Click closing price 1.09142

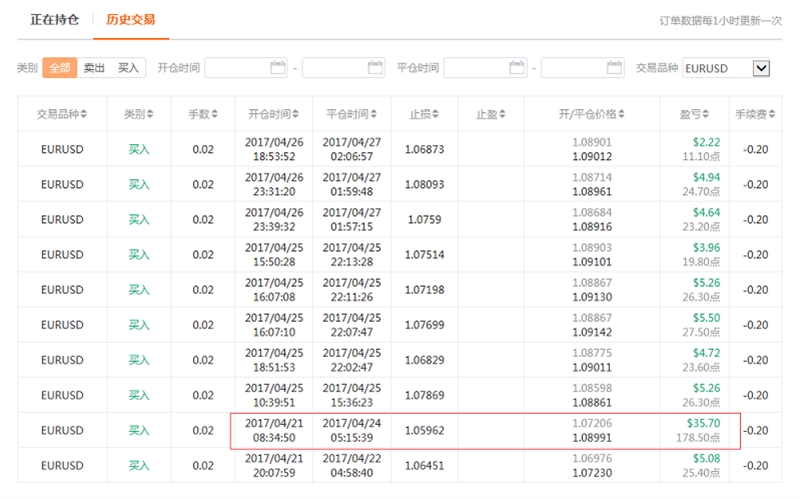tap(592, 332)
